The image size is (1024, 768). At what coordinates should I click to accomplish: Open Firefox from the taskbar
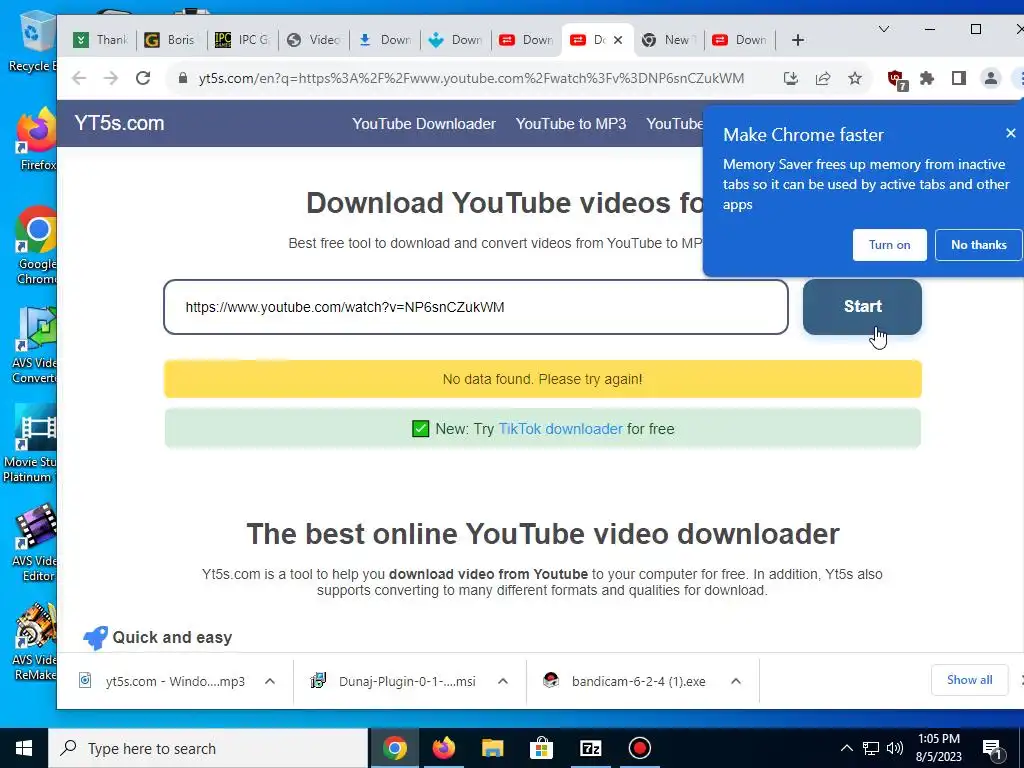point(443,748)
